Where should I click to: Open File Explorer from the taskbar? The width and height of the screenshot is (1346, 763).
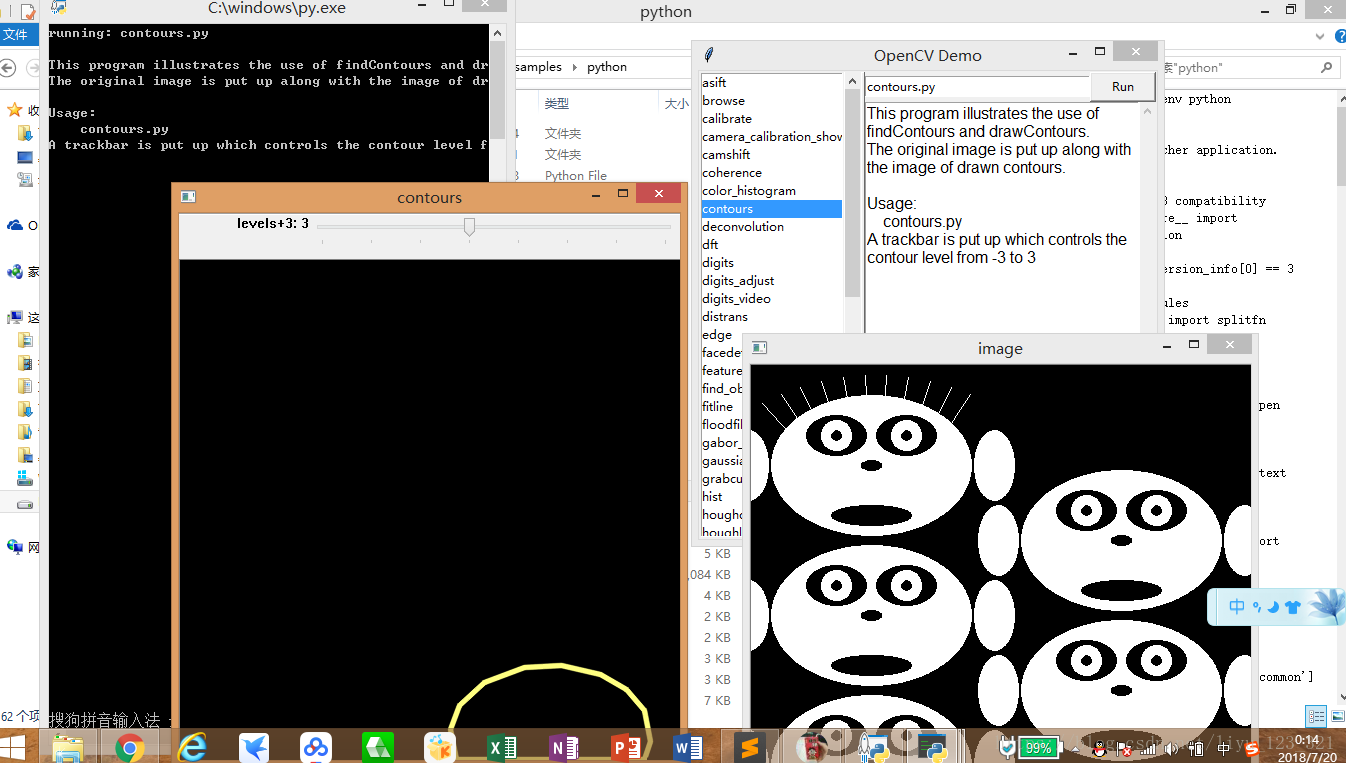(x=68, y=747)
